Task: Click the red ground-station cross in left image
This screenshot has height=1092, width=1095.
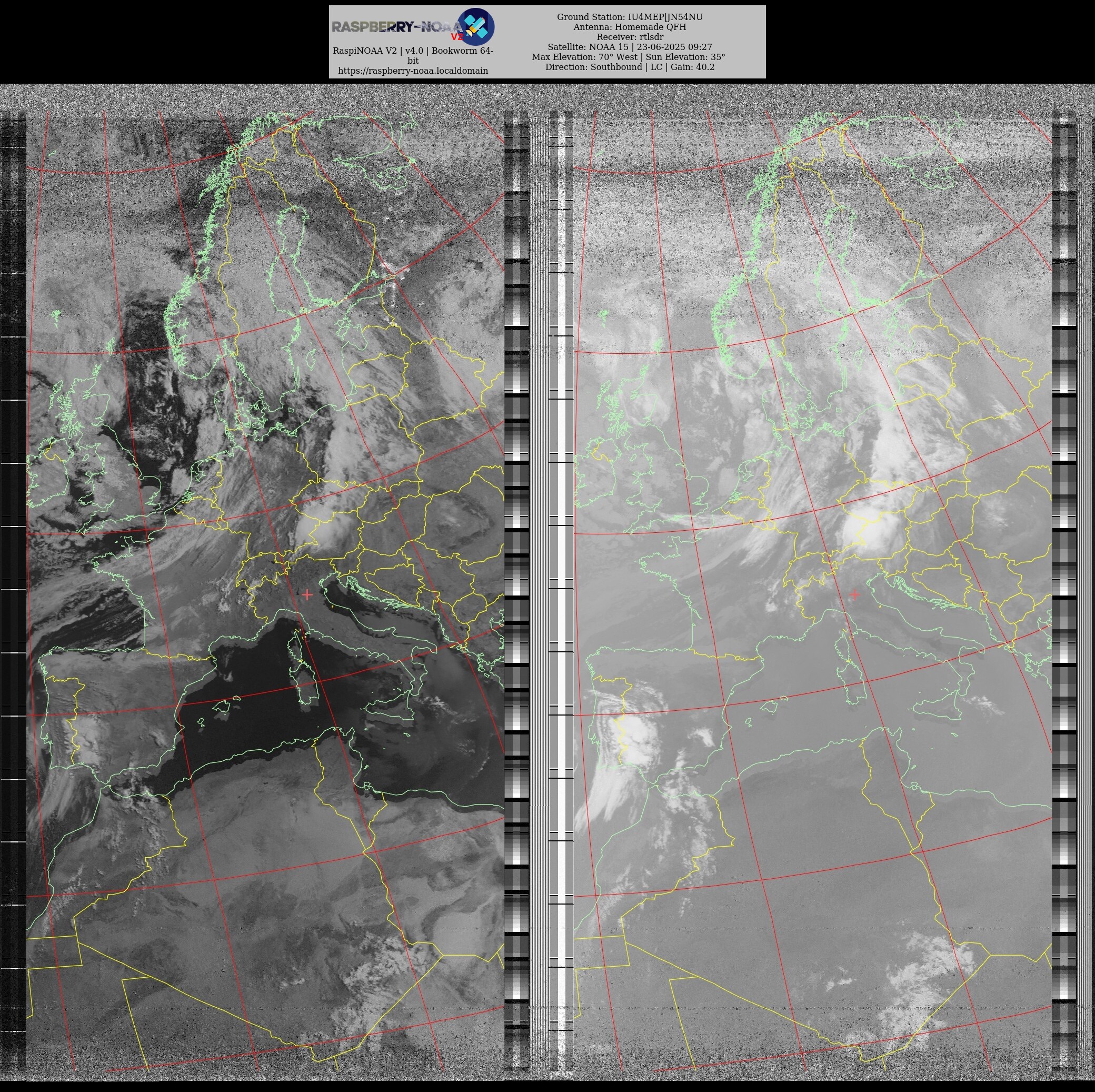Action: point(306,595)
